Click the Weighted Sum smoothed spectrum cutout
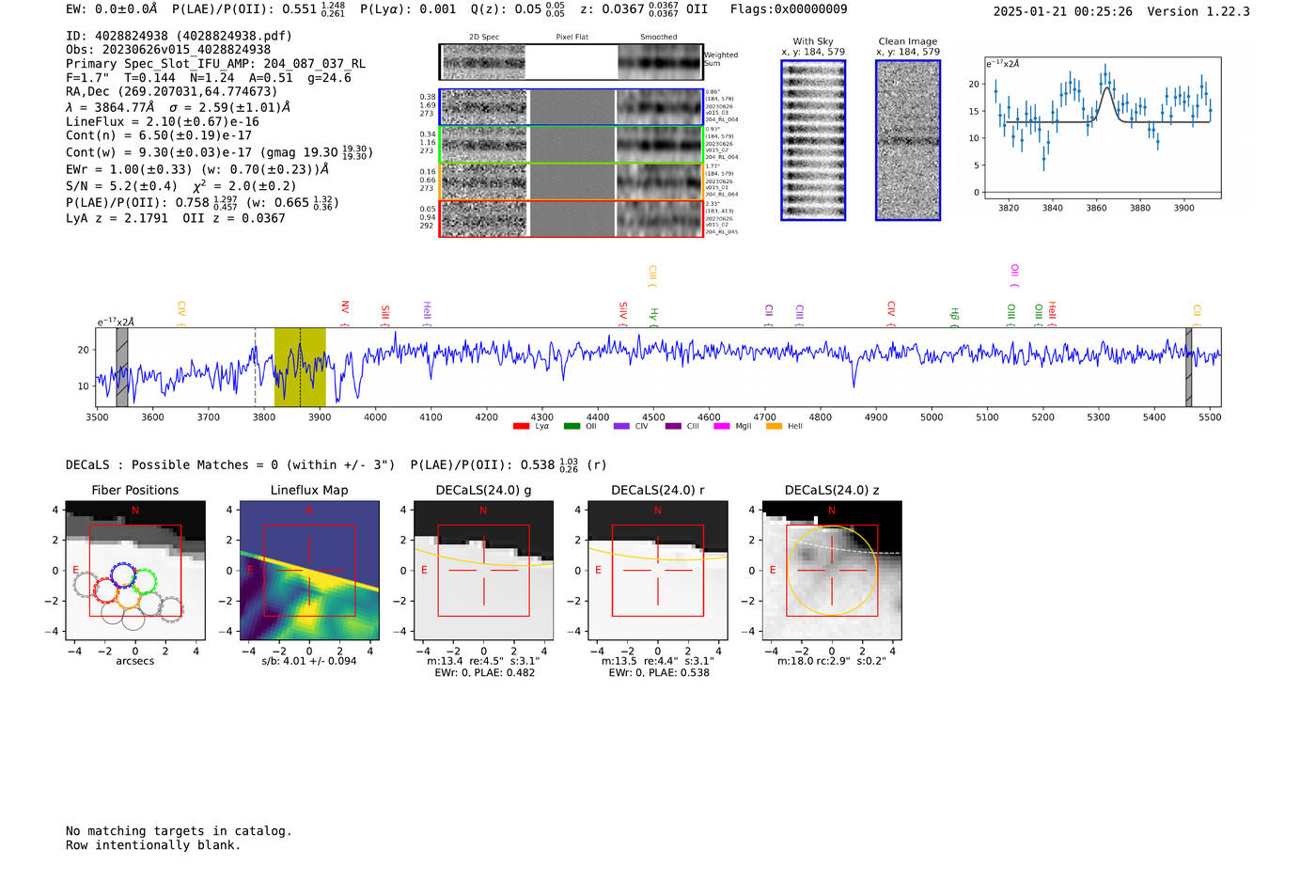 tap(660, 62)
